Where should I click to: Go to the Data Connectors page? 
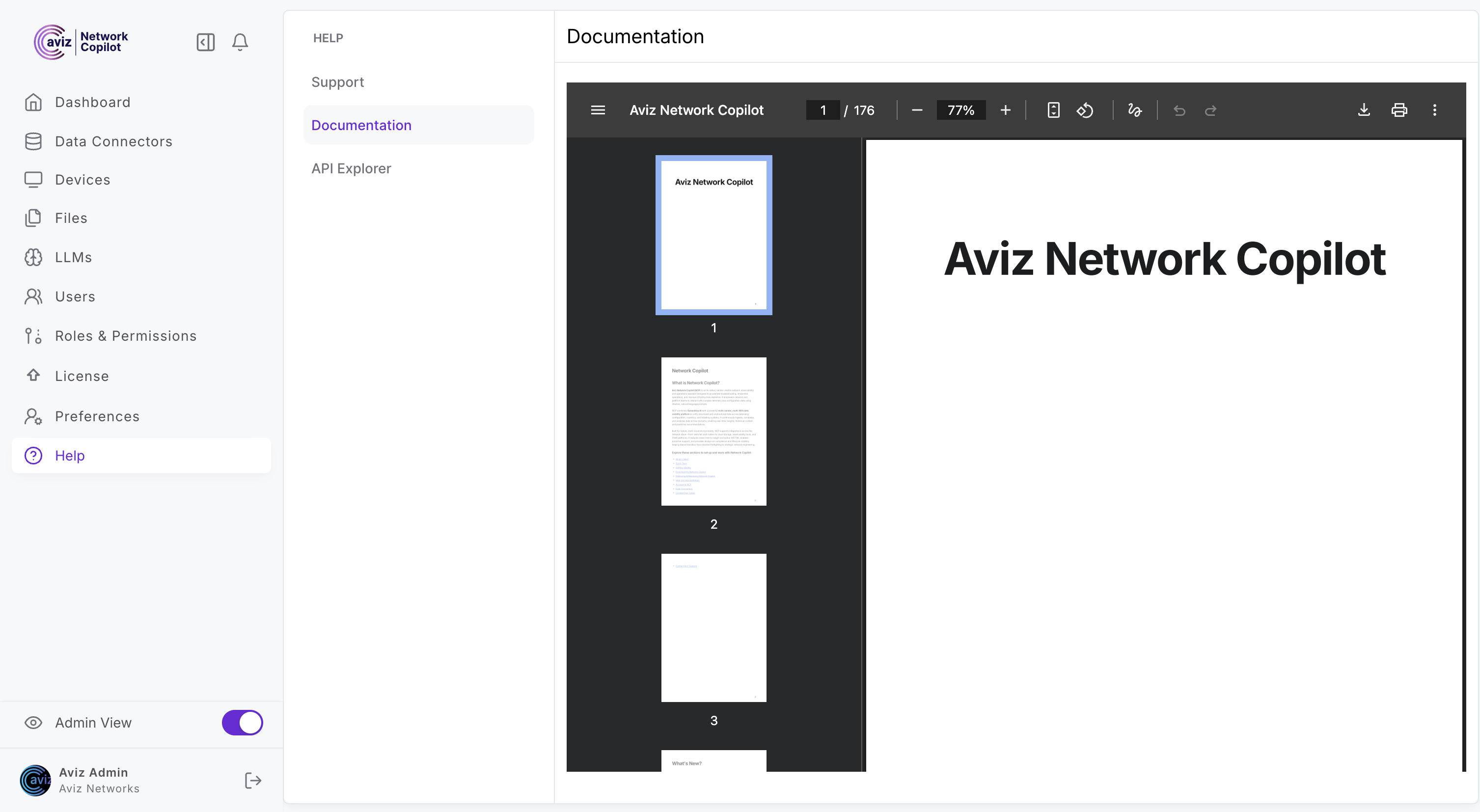coord(113,141)
